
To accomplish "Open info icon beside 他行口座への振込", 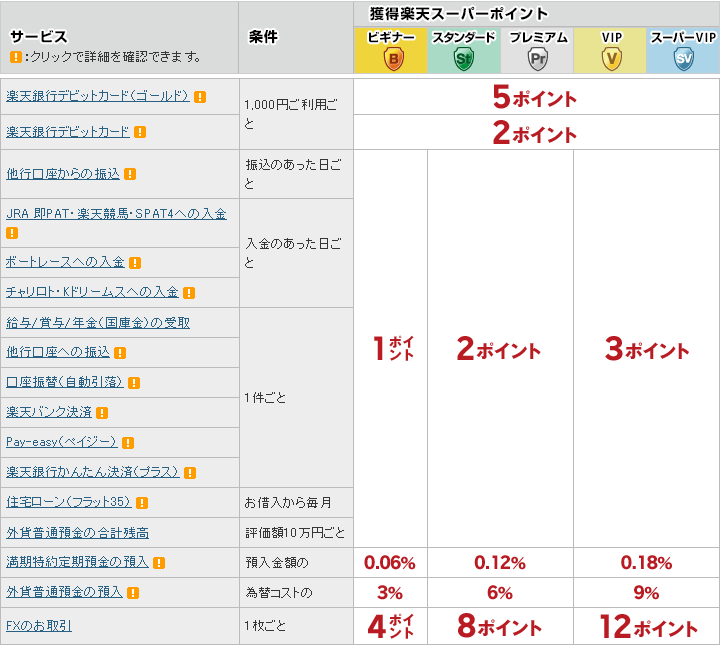I will (120, 353).
